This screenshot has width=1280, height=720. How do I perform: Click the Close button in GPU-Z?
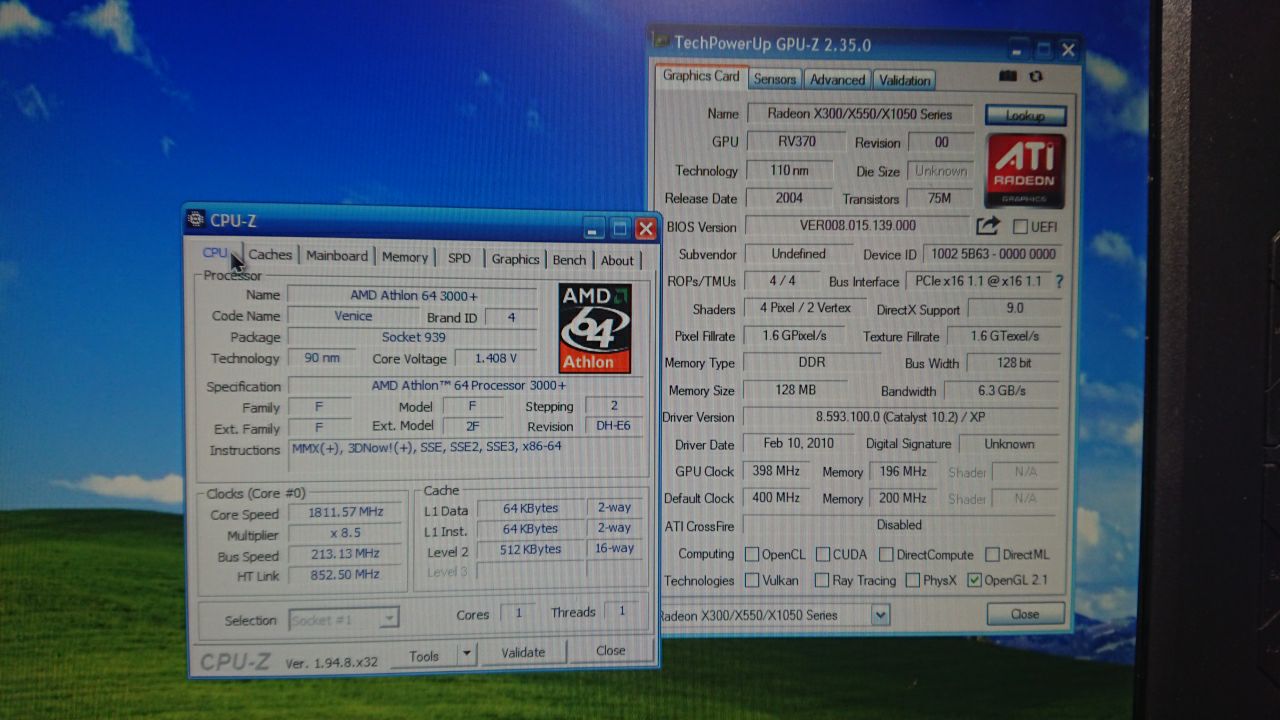coord(1025,614)
